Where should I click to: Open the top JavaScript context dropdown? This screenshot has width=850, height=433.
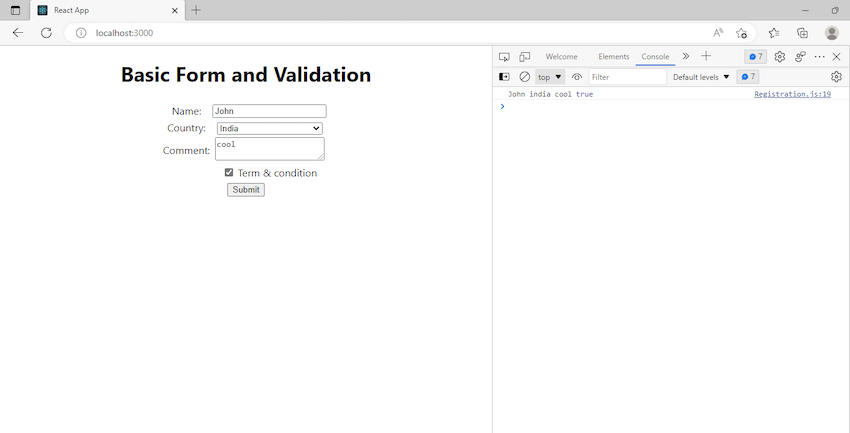click(x=550, y=77)
